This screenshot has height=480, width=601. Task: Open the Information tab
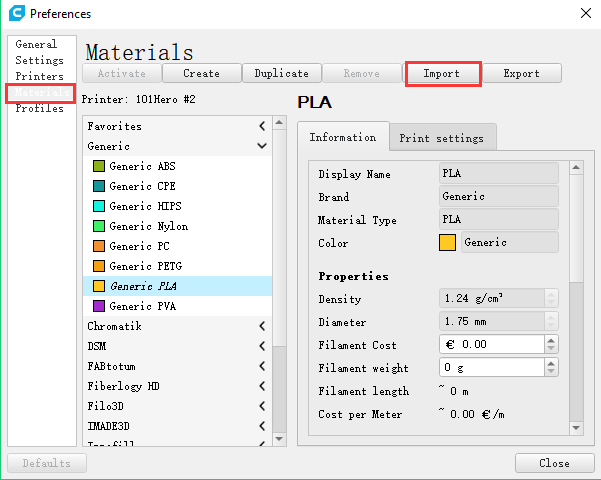point(342,137)
